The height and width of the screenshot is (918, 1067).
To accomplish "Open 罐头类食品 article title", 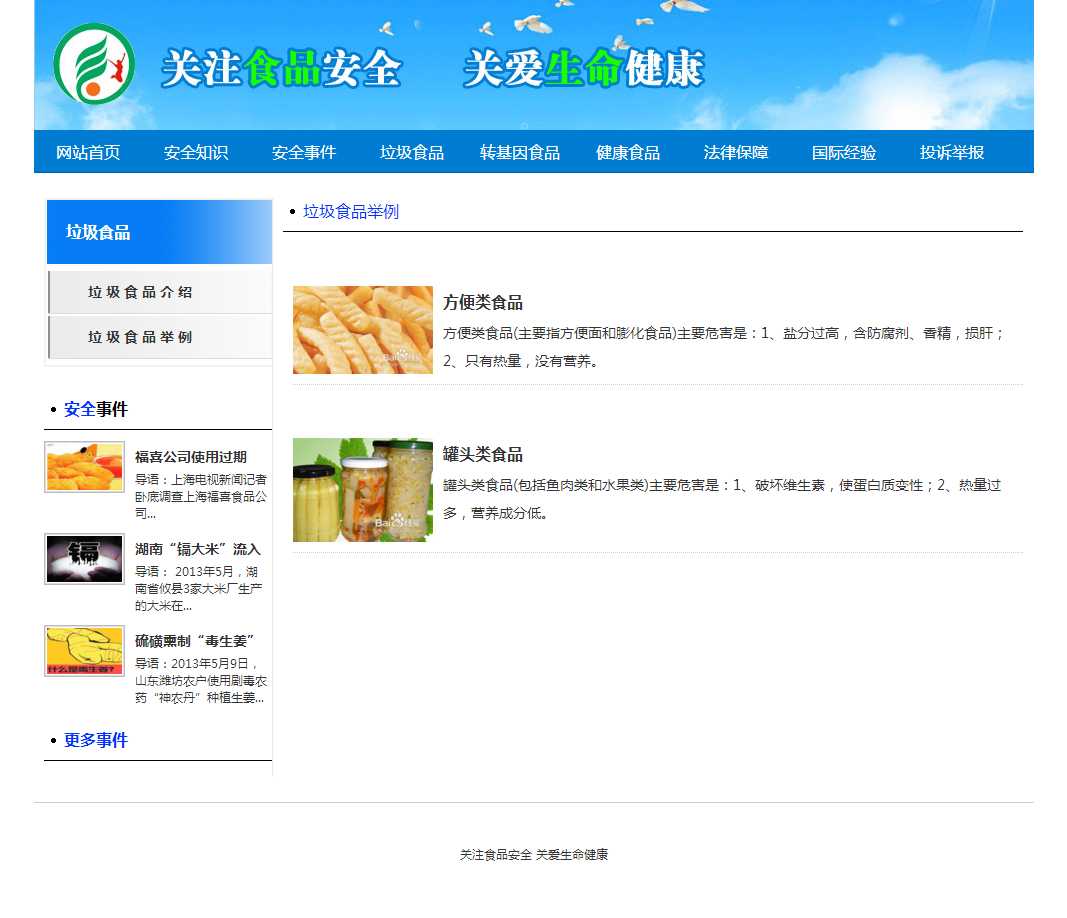I will 483,455.
